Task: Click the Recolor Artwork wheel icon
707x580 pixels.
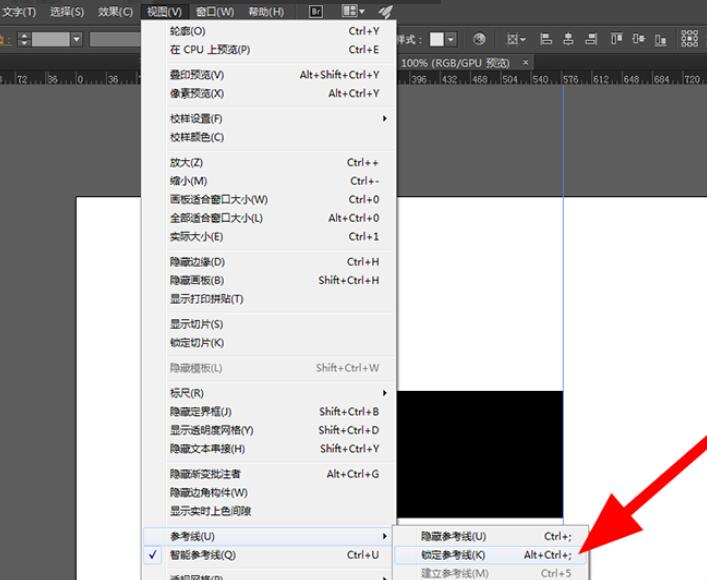Action: tap(479, 39)
